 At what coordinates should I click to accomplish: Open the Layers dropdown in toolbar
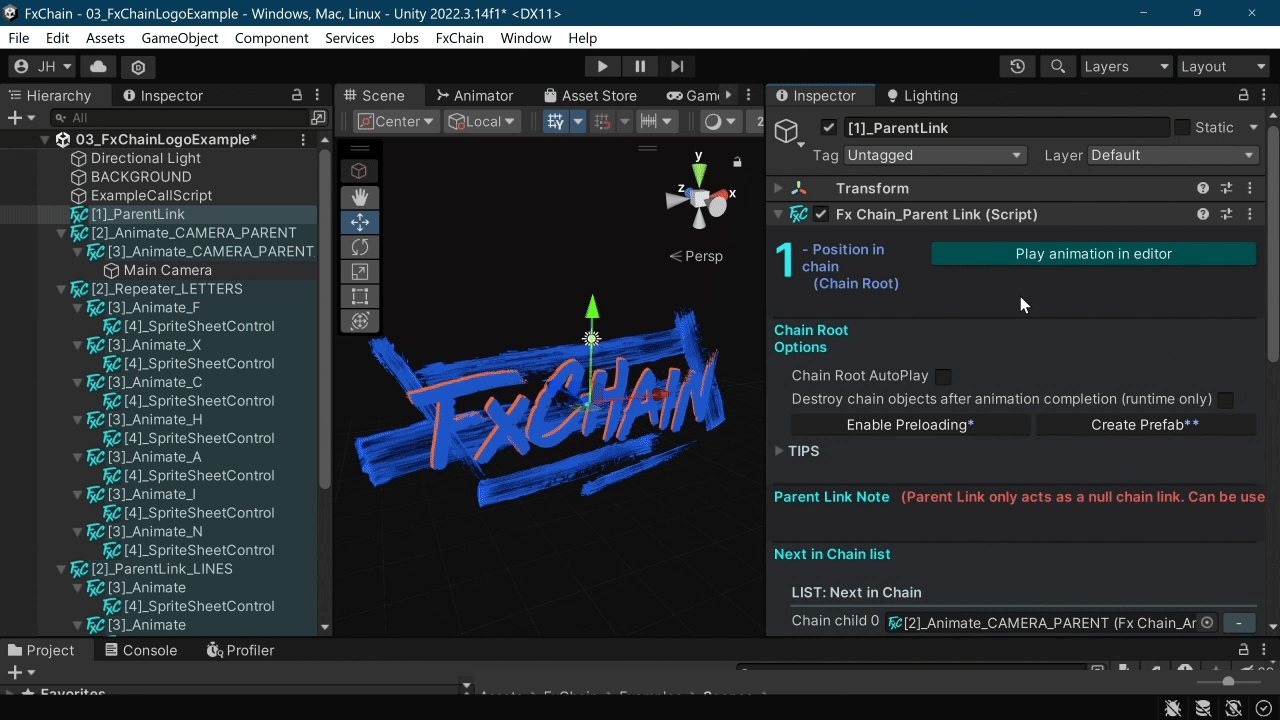[x=1126, y=66]
